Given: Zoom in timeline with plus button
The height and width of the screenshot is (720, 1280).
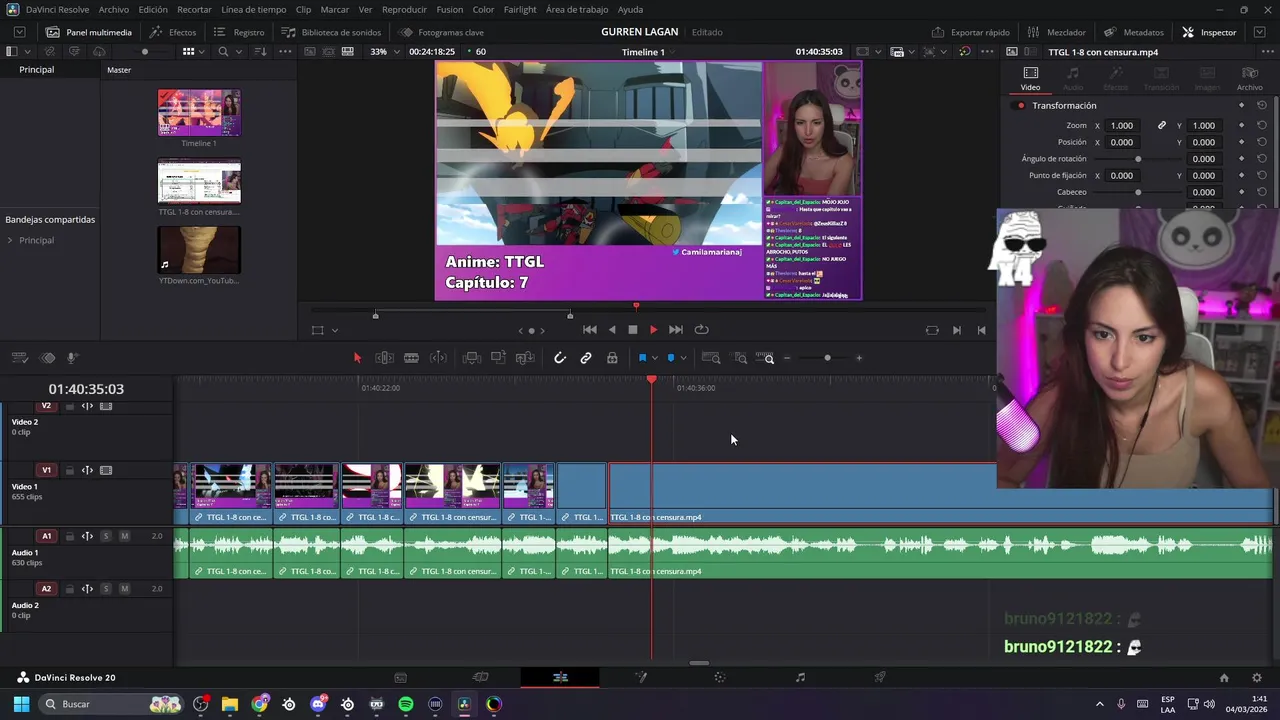Looking at the screenshot, I should click(859, 358).
